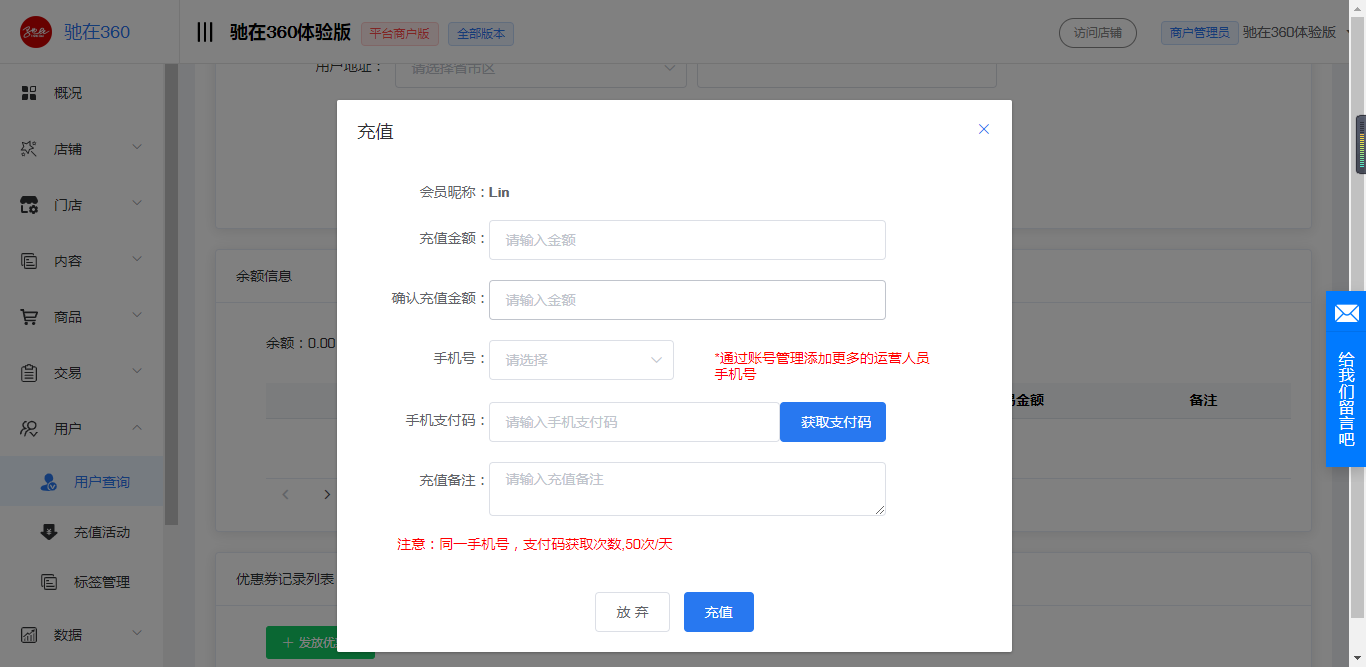This screenshot has width=1366, height=667.
Task: Close the 充值 dialog with the X icon
Action: [984, 129]
